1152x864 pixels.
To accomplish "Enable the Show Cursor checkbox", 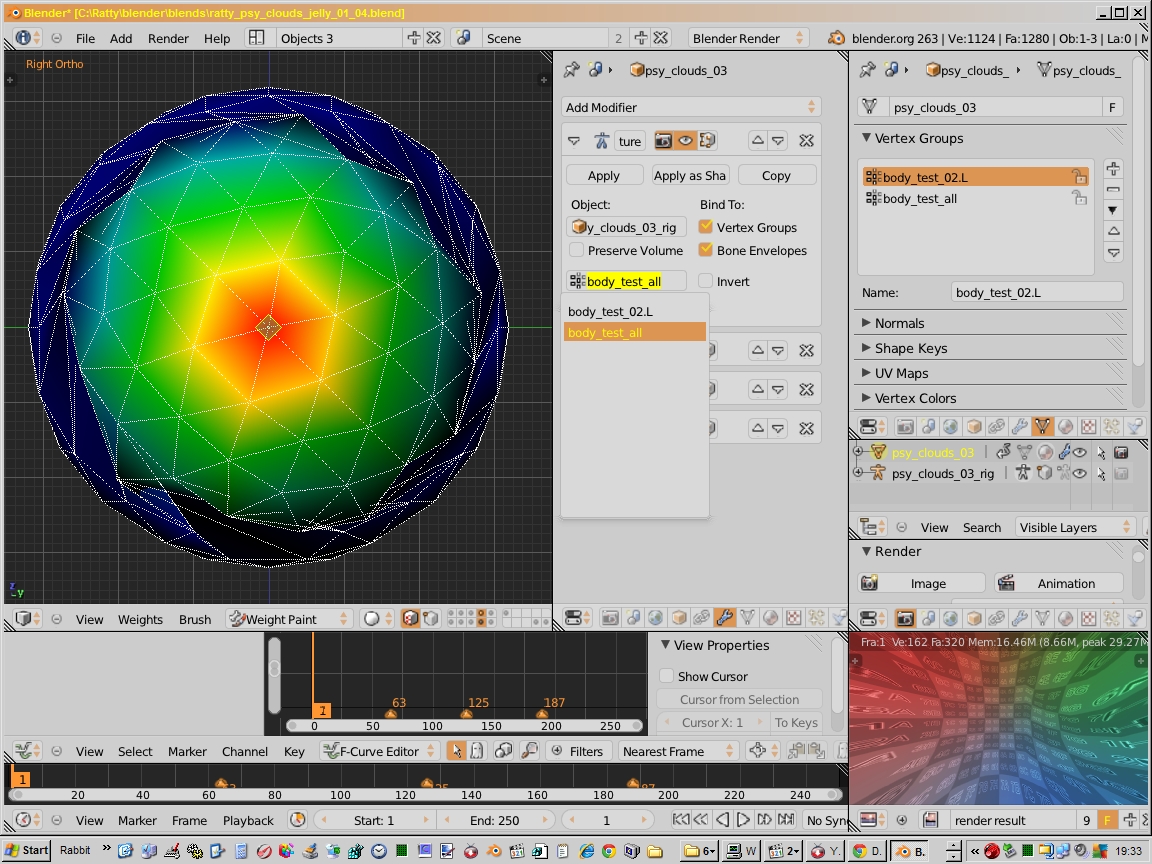I will click(x=666, y=676).
